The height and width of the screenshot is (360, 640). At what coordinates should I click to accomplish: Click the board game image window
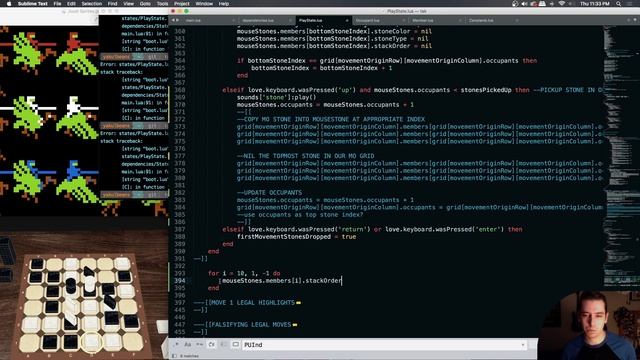(x=84, y=294)
